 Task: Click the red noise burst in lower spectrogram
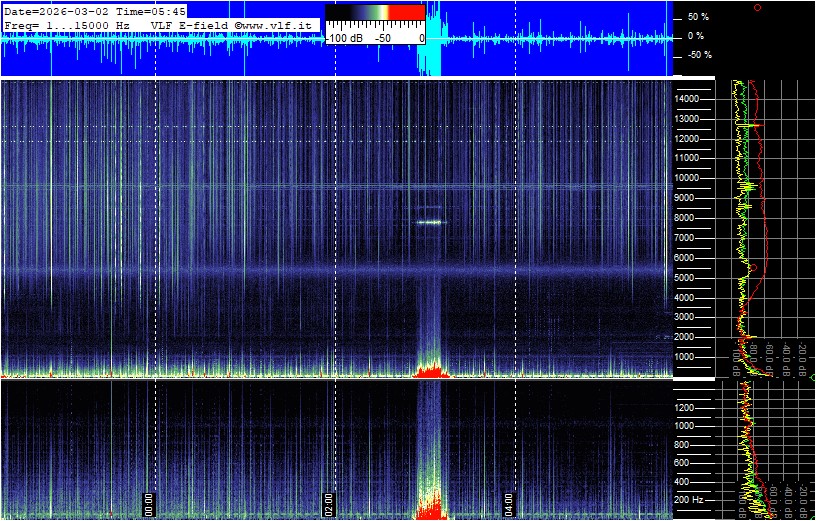click(431, 508)
